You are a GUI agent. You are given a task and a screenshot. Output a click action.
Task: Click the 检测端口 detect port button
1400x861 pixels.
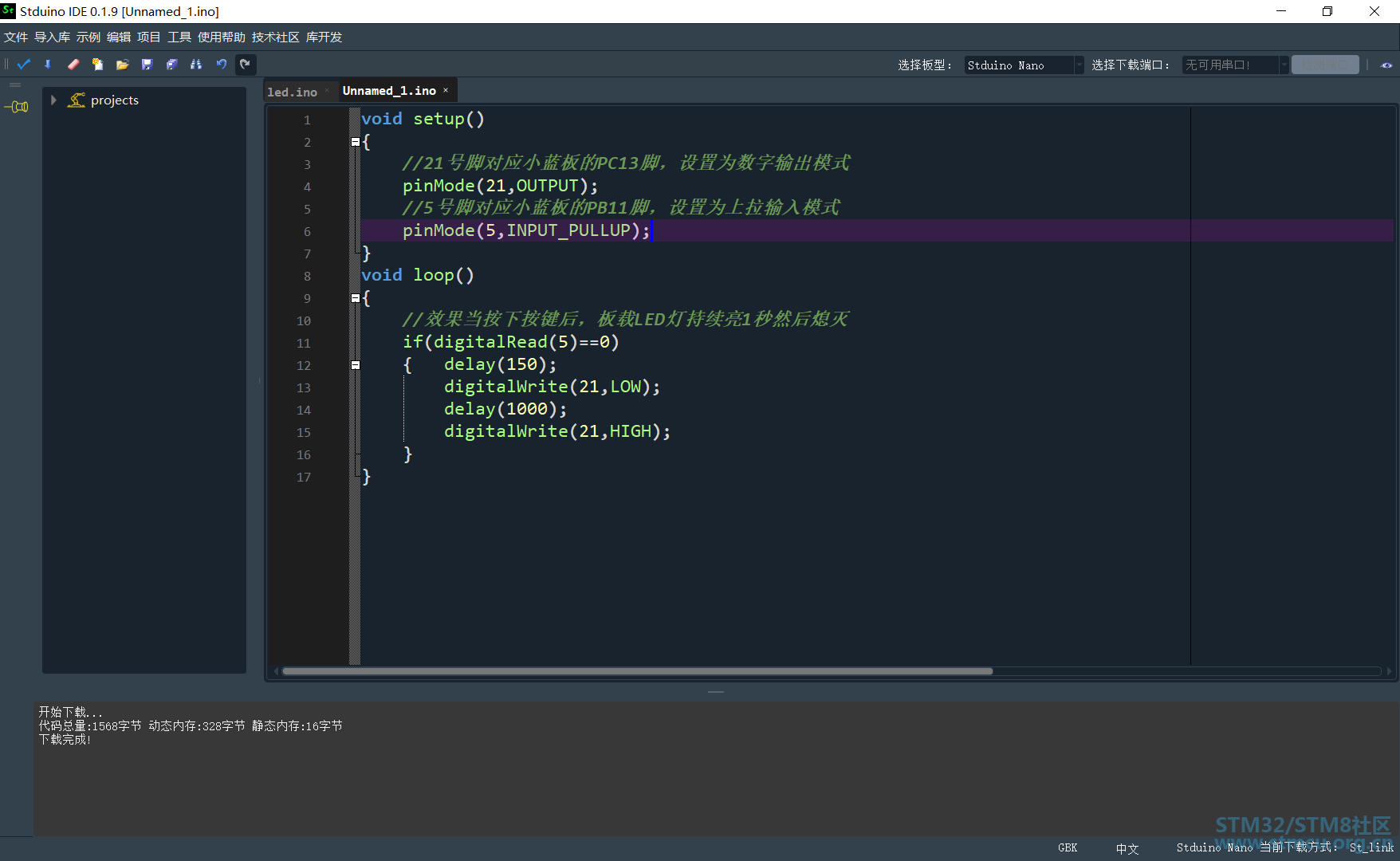(1325, 65)
